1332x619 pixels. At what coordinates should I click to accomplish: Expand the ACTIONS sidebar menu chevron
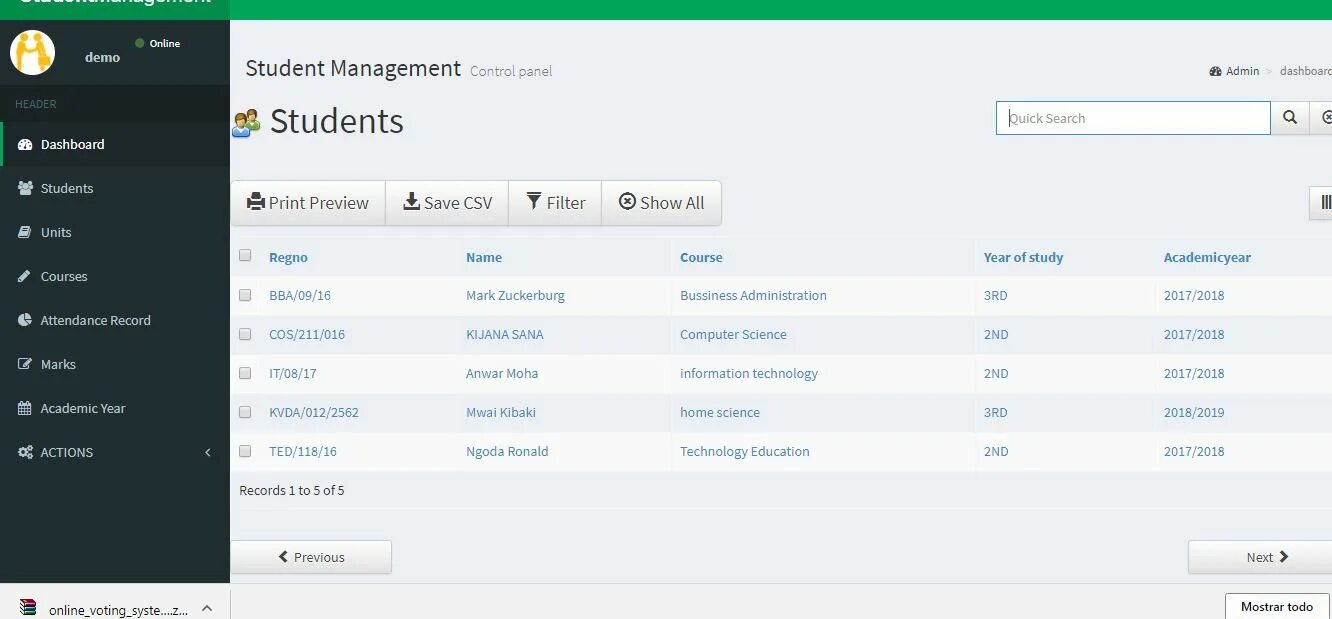click(208, 452)
